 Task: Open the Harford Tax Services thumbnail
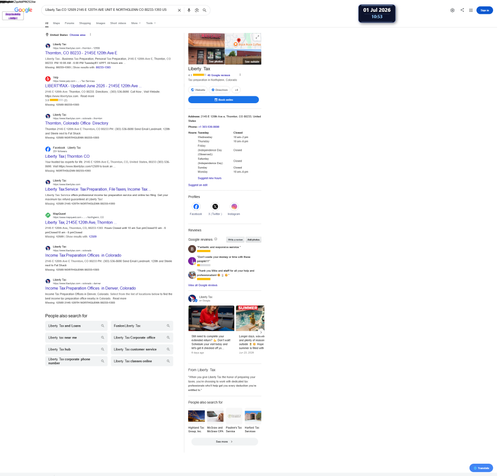[253, 416]
